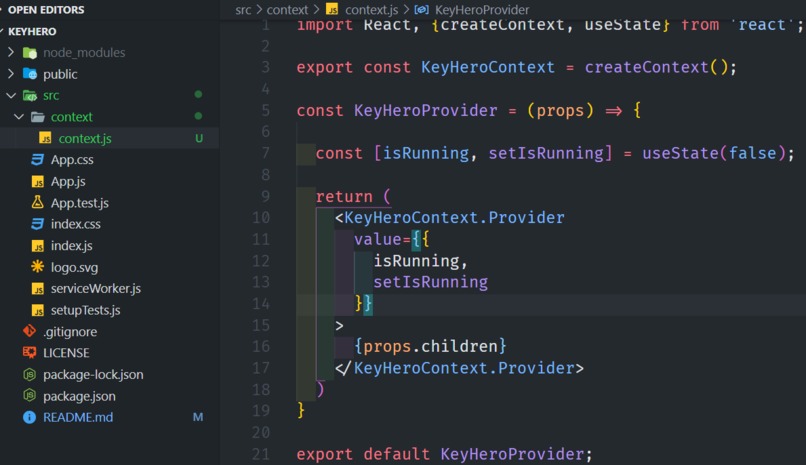Screen dimensions: 806x465
Task: Click the src folder icon
Action: [30, 96]
